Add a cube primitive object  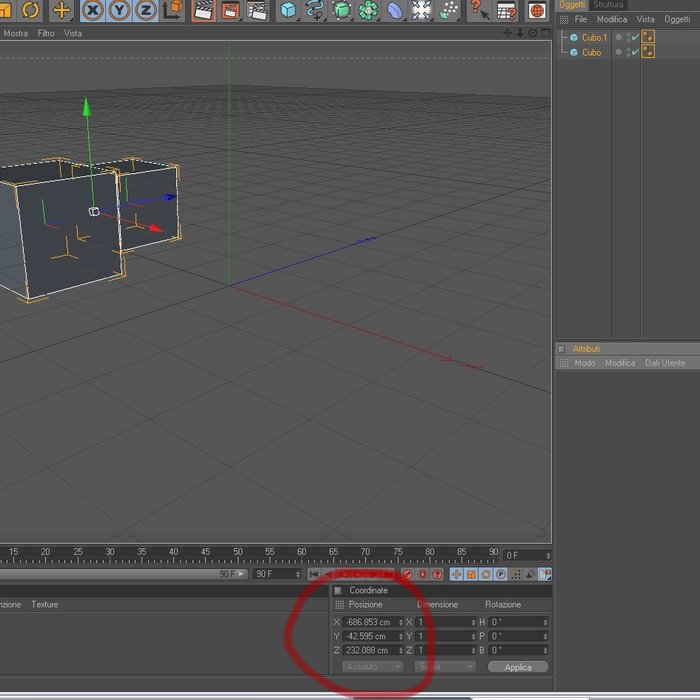coord(288,10)
